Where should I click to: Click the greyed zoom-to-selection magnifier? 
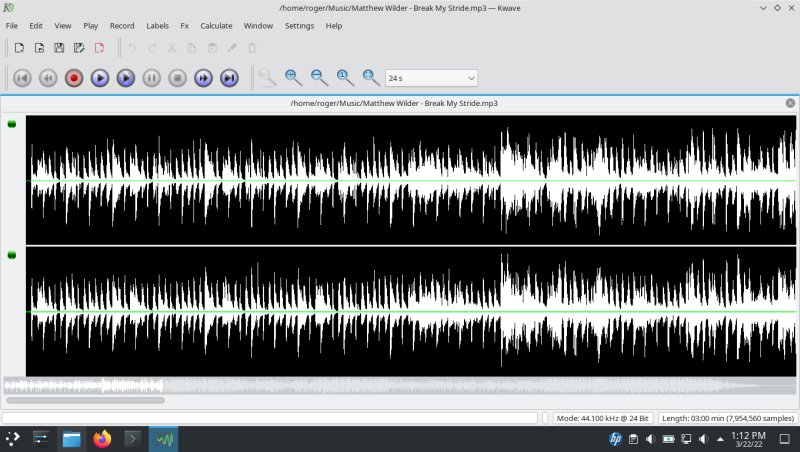tap(267, 78)
